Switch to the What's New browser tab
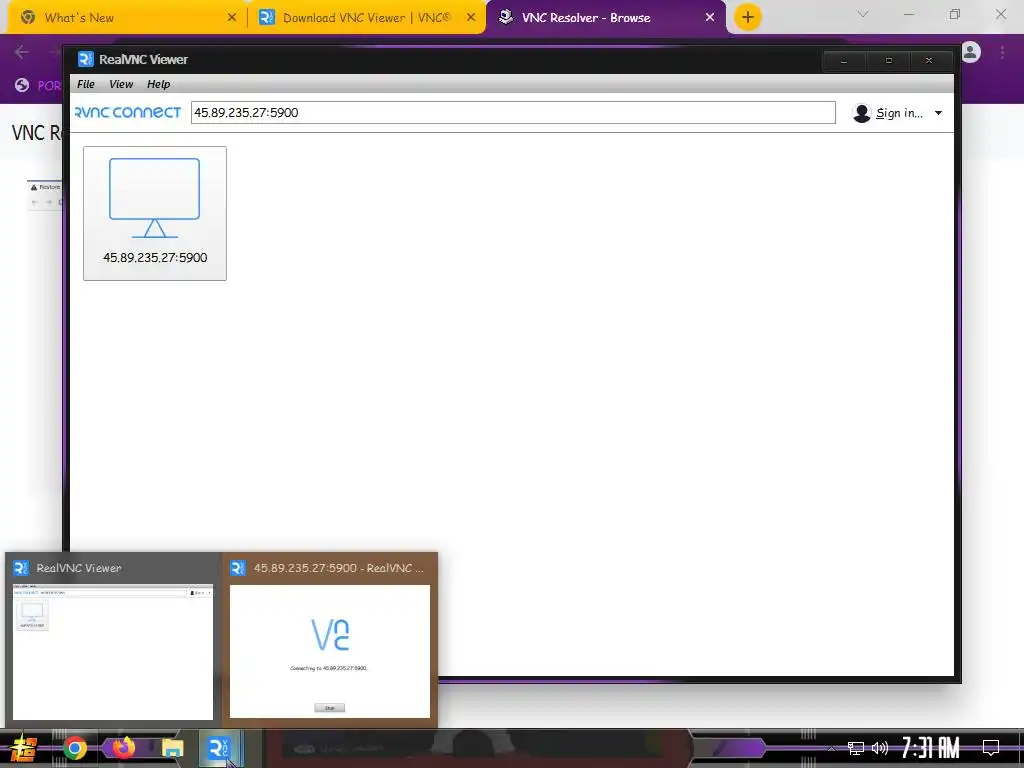Viewport: 1024px width, 768px height. [x=127, y=18]
